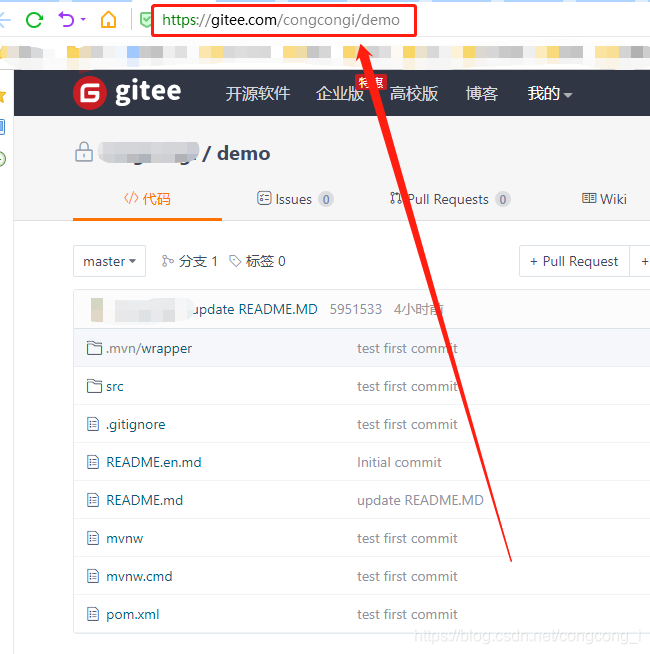Screen dimensions: 650x654
Task: Click 标签 0 tags link
Action: point(257,261)
